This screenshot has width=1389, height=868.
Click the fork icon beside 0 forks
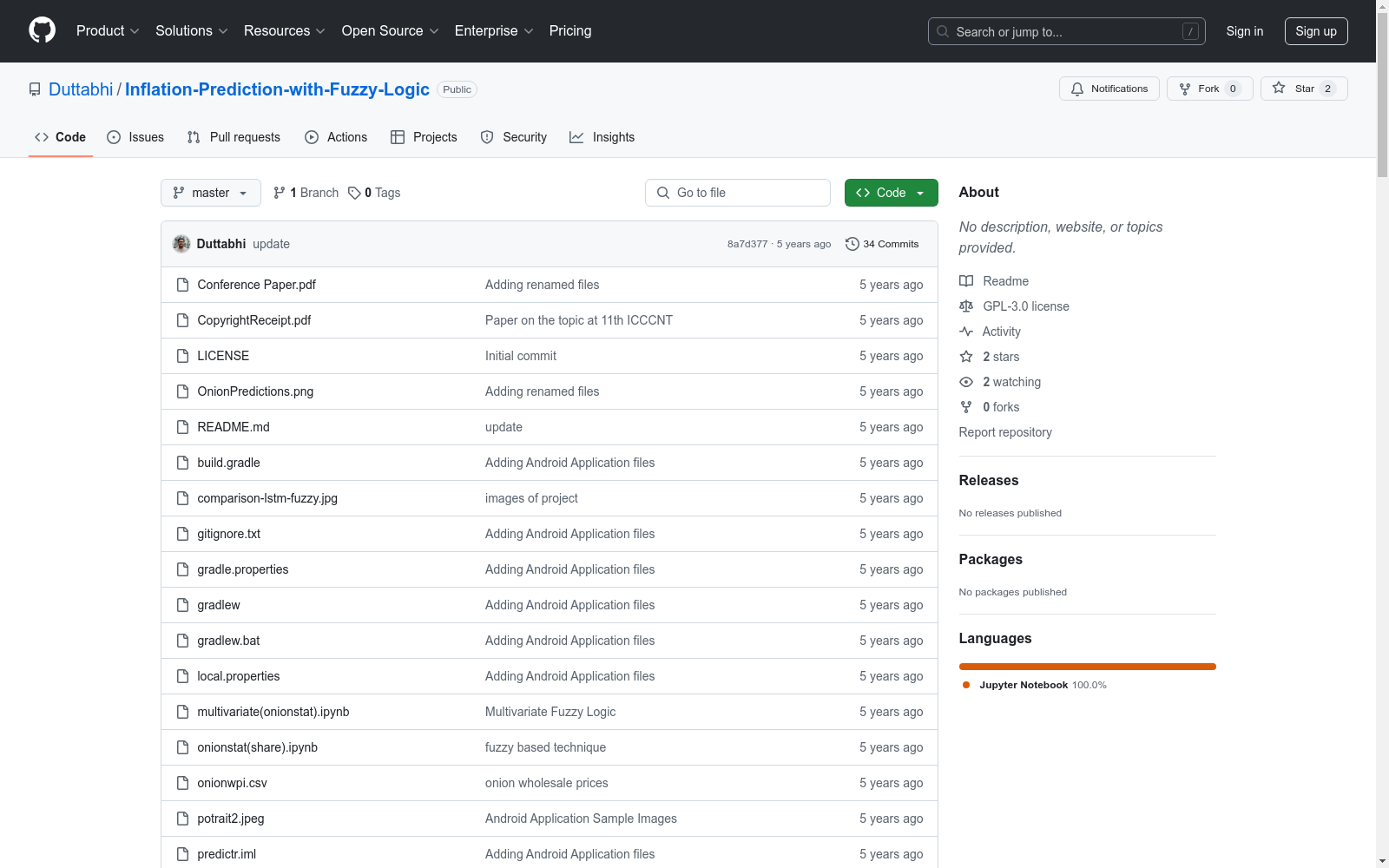tap(966, 407)
